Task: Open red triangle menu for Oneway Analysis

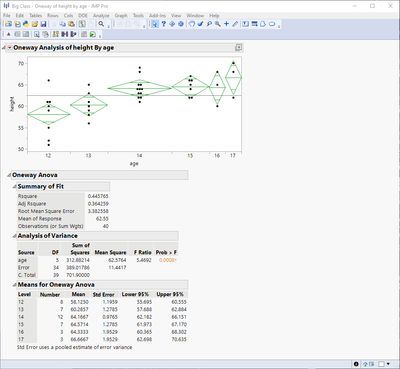Action: click(x=9, y=48)
